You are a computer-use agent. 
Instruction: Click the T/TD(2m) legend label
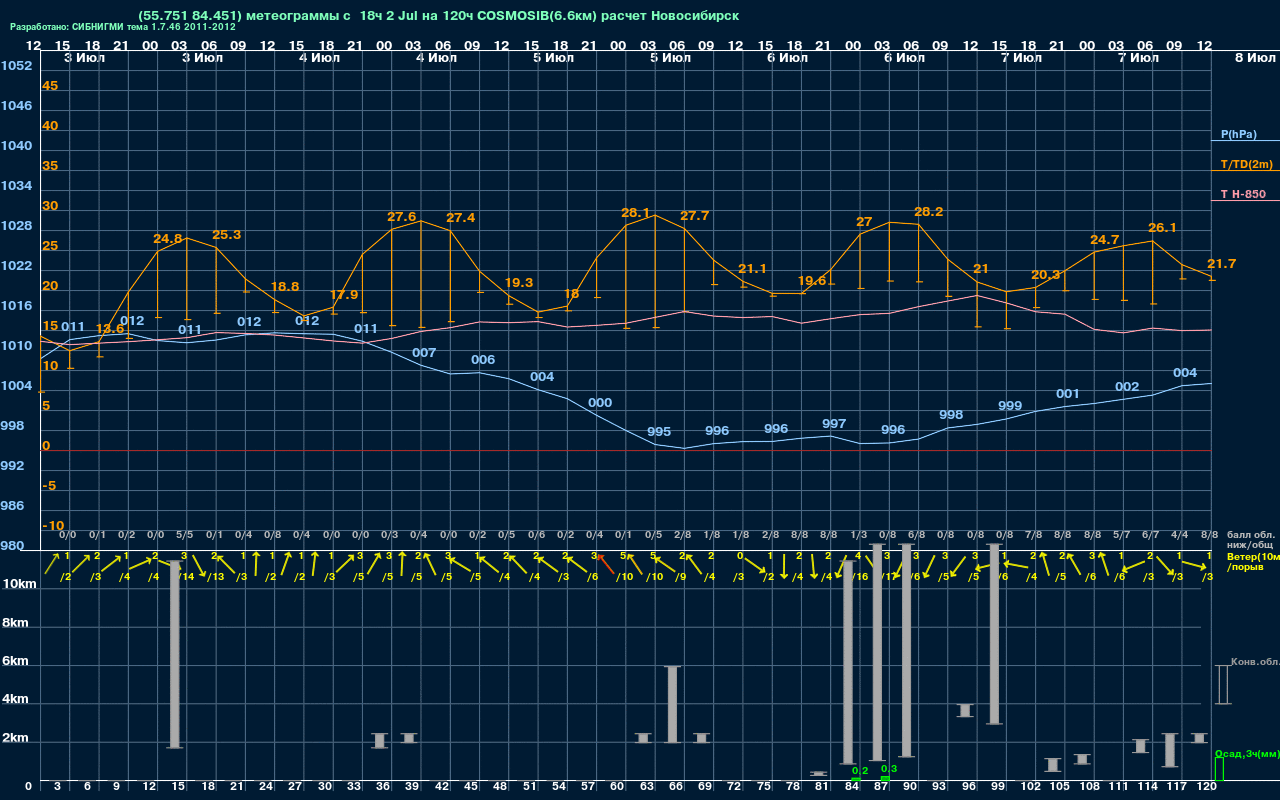[x=1247, y=164]
